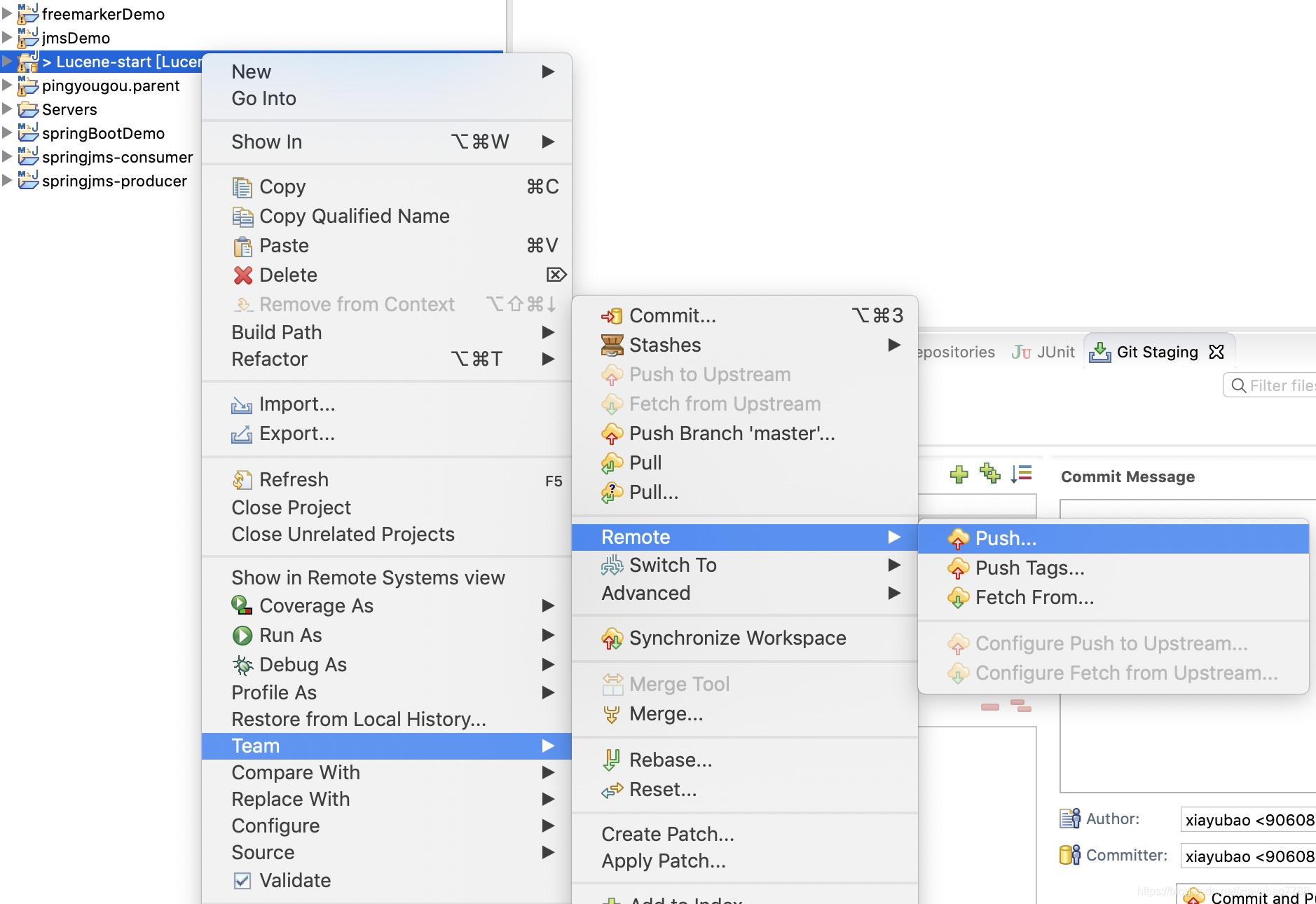This screenshot has width=1316, height=904.
Task: Open the Build Path submenu
Action: (387, 333)
